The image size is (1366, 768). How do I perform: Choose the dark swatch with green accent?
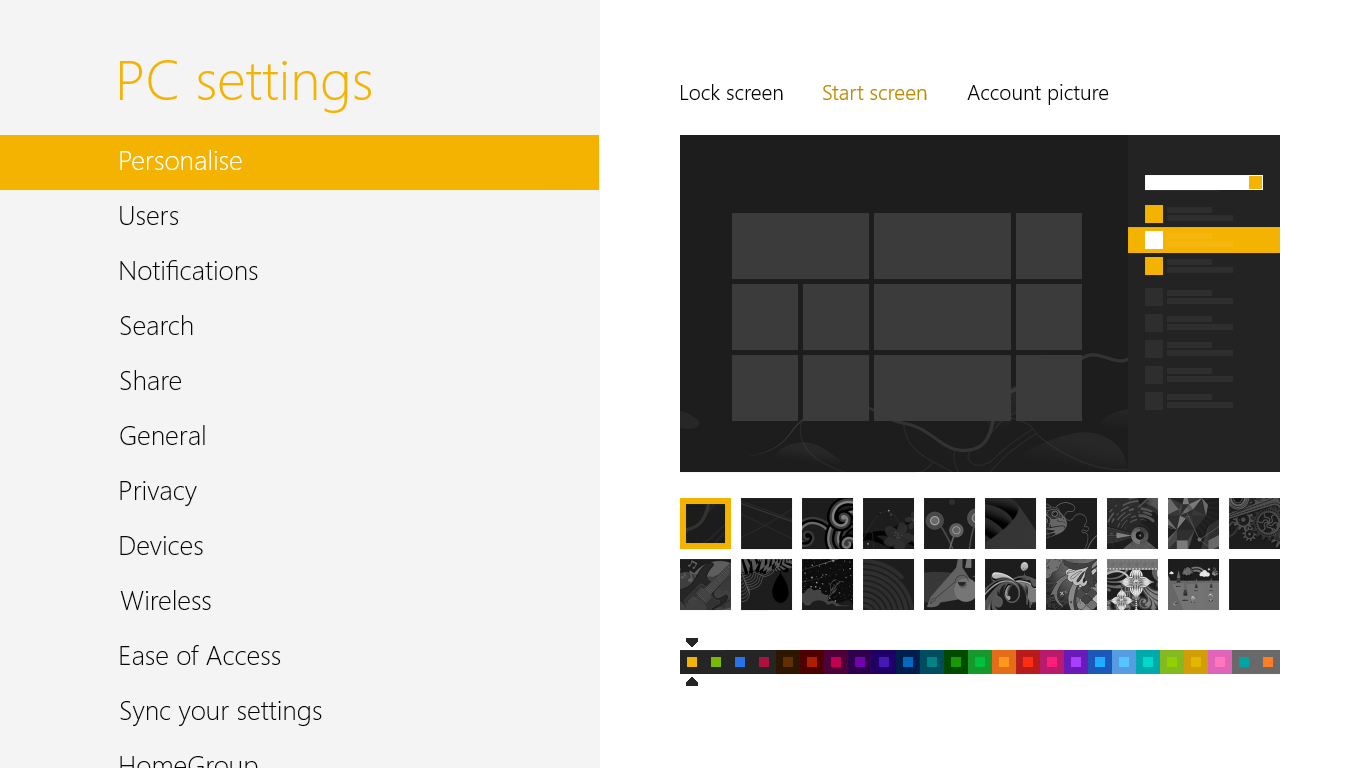[x=716, y=662]
